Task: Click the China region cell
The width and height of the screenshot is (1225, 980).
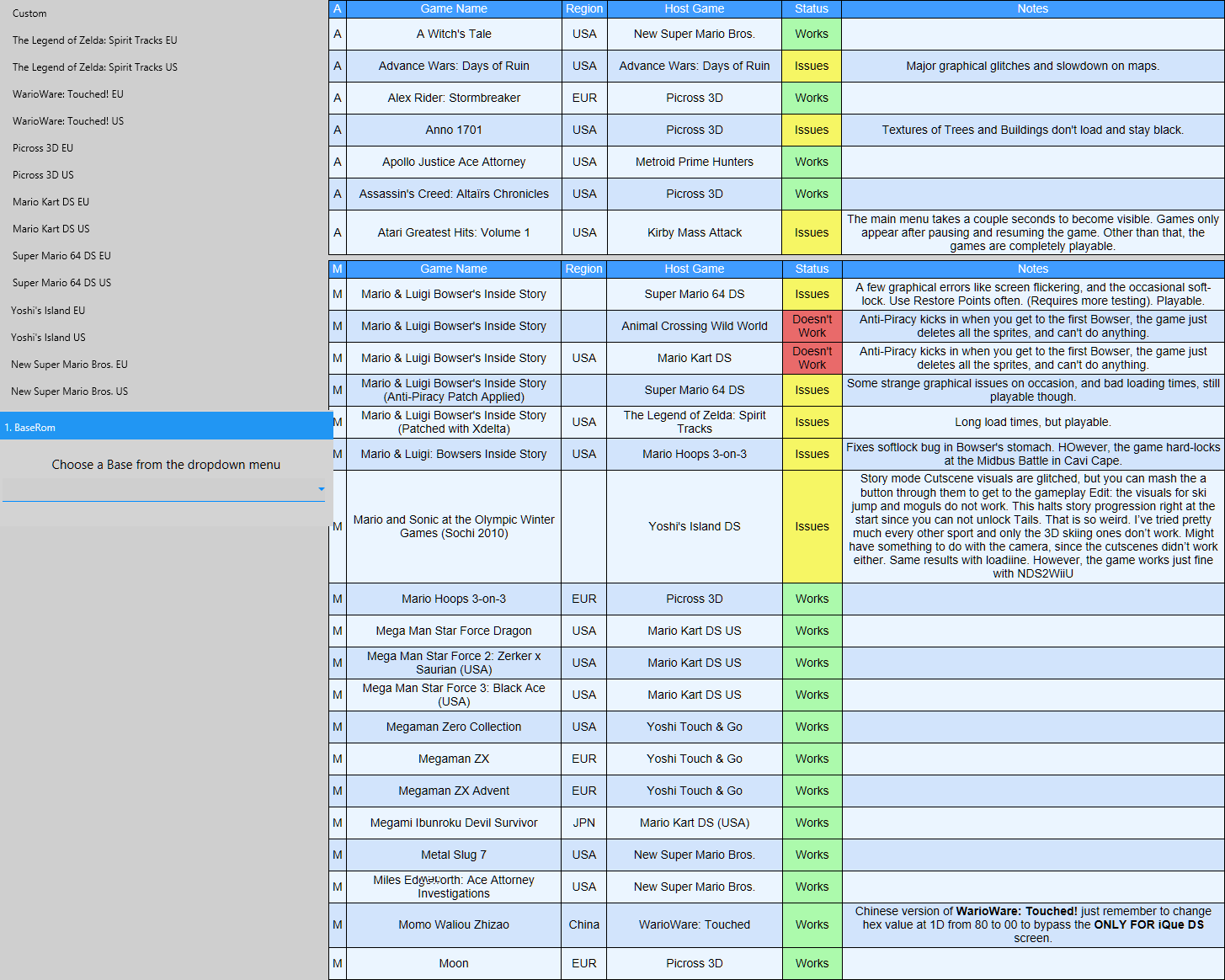Action: (584, 925)
